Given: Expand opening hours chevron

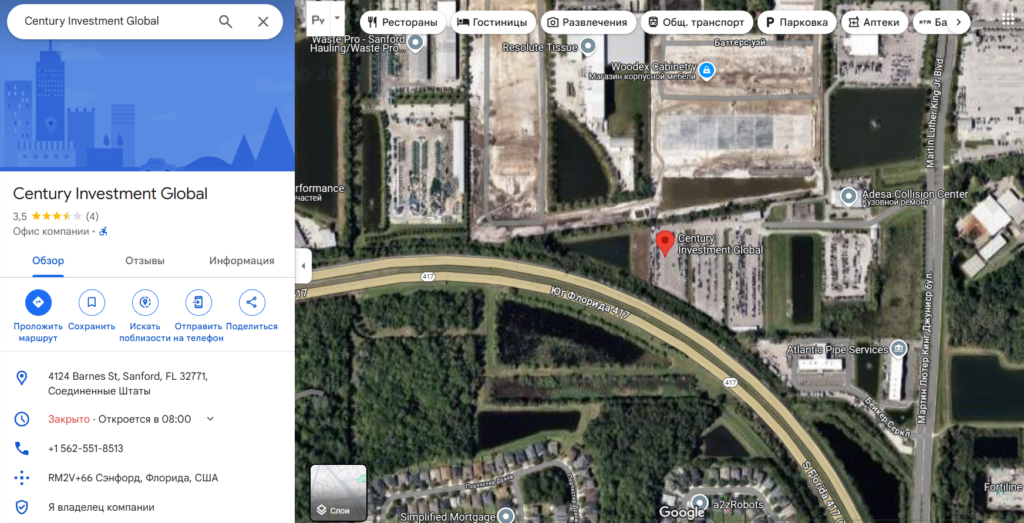Looking at the screenshot, I should point(210,419).
